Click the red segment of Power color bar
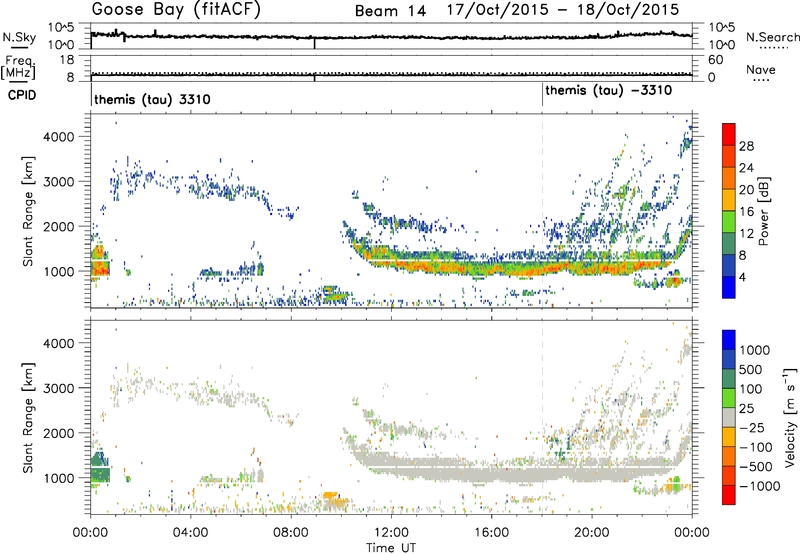The height and width of the screenshot is (554, 800). tap(729, 135)
